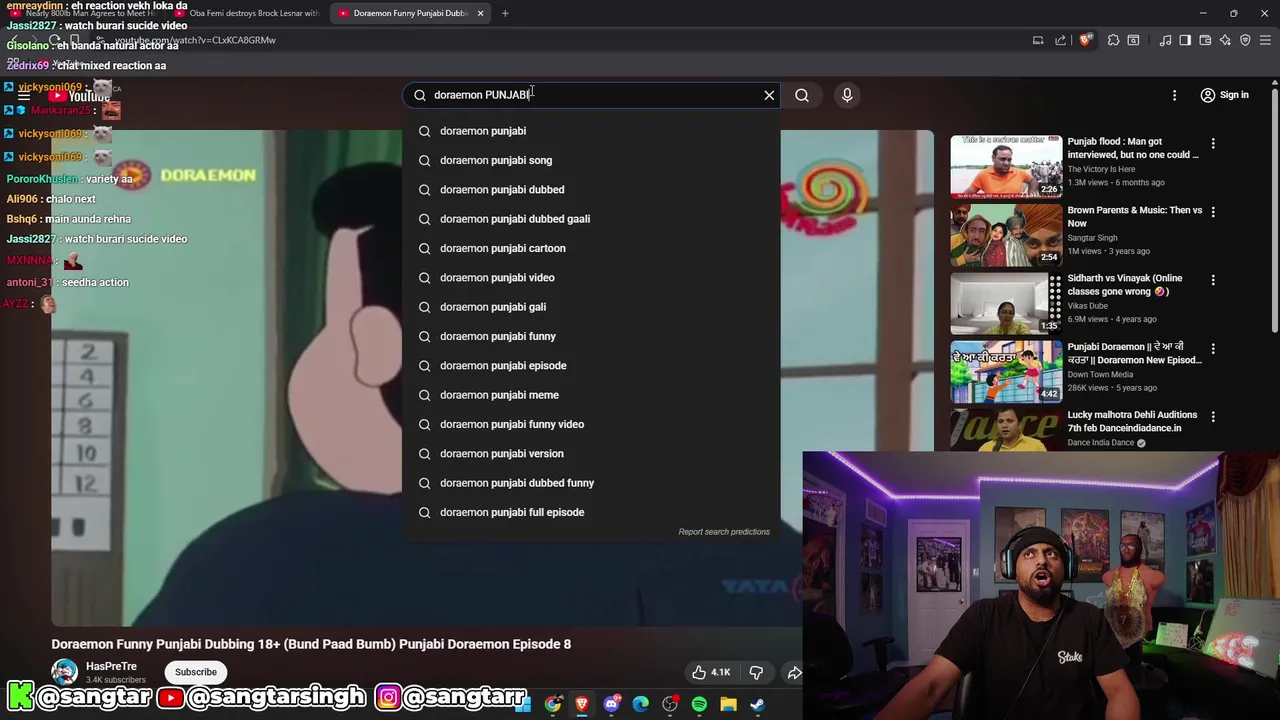Clear the YouTube search box text
Image resolution: width=1280 pixels, height=720 pixels.
click(769, 95)
